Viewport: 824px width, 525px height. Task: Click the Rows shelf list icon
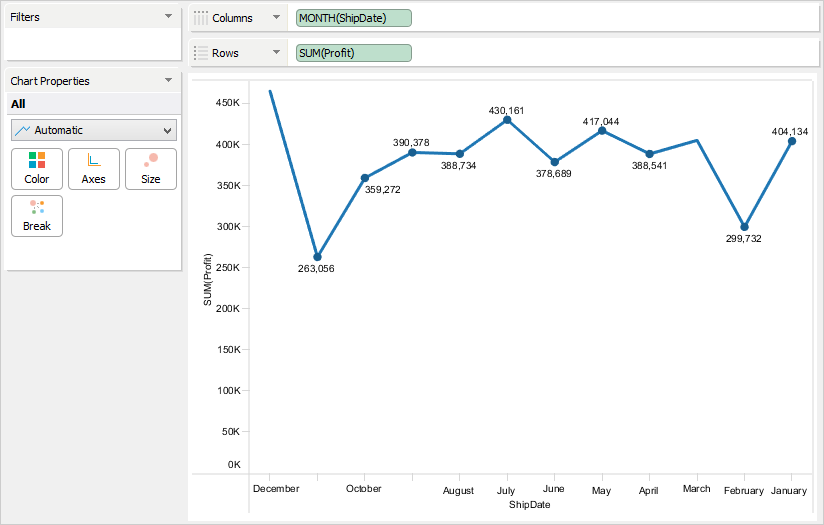[x=201, y=53]
